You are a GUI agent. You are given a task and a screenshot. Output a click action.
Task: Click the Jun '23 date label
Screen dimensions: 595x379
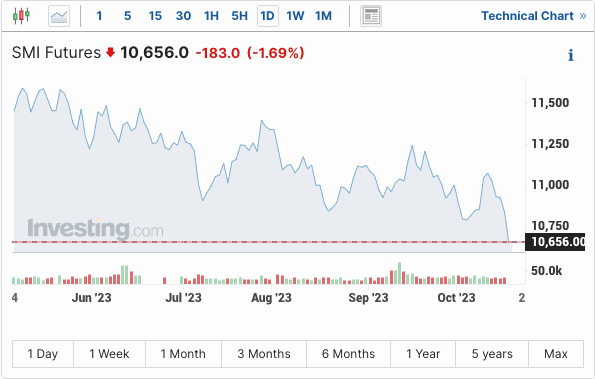(x=91, y=298)
